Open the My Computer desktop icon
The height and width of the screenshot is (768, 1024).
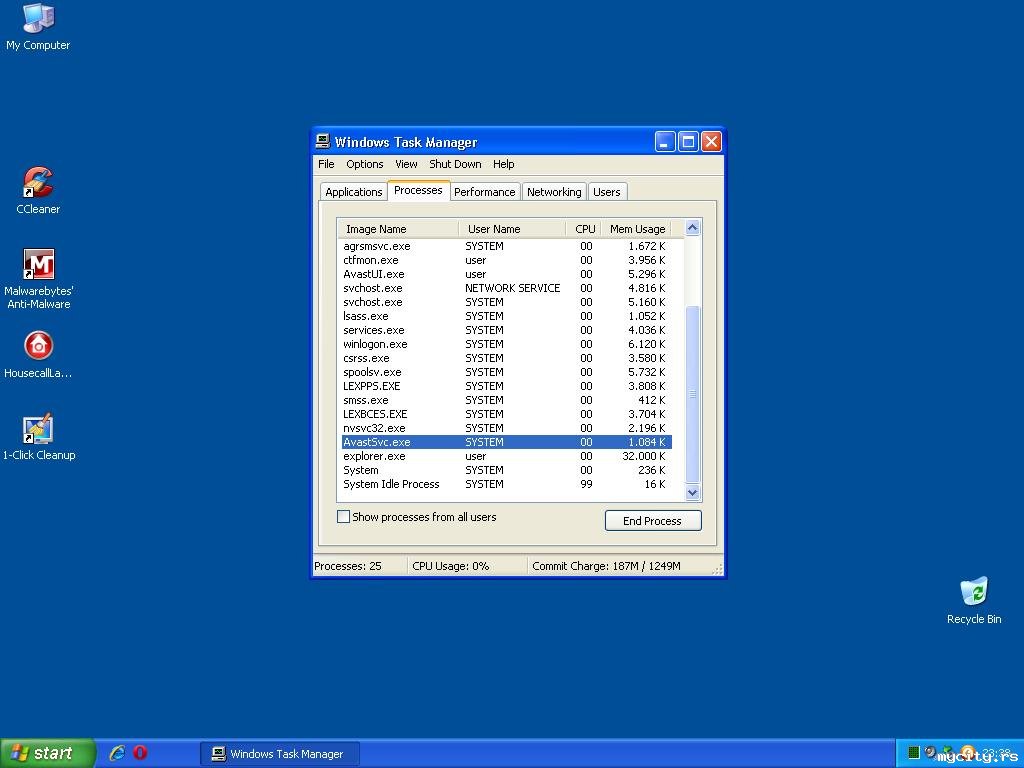point(38,28)
